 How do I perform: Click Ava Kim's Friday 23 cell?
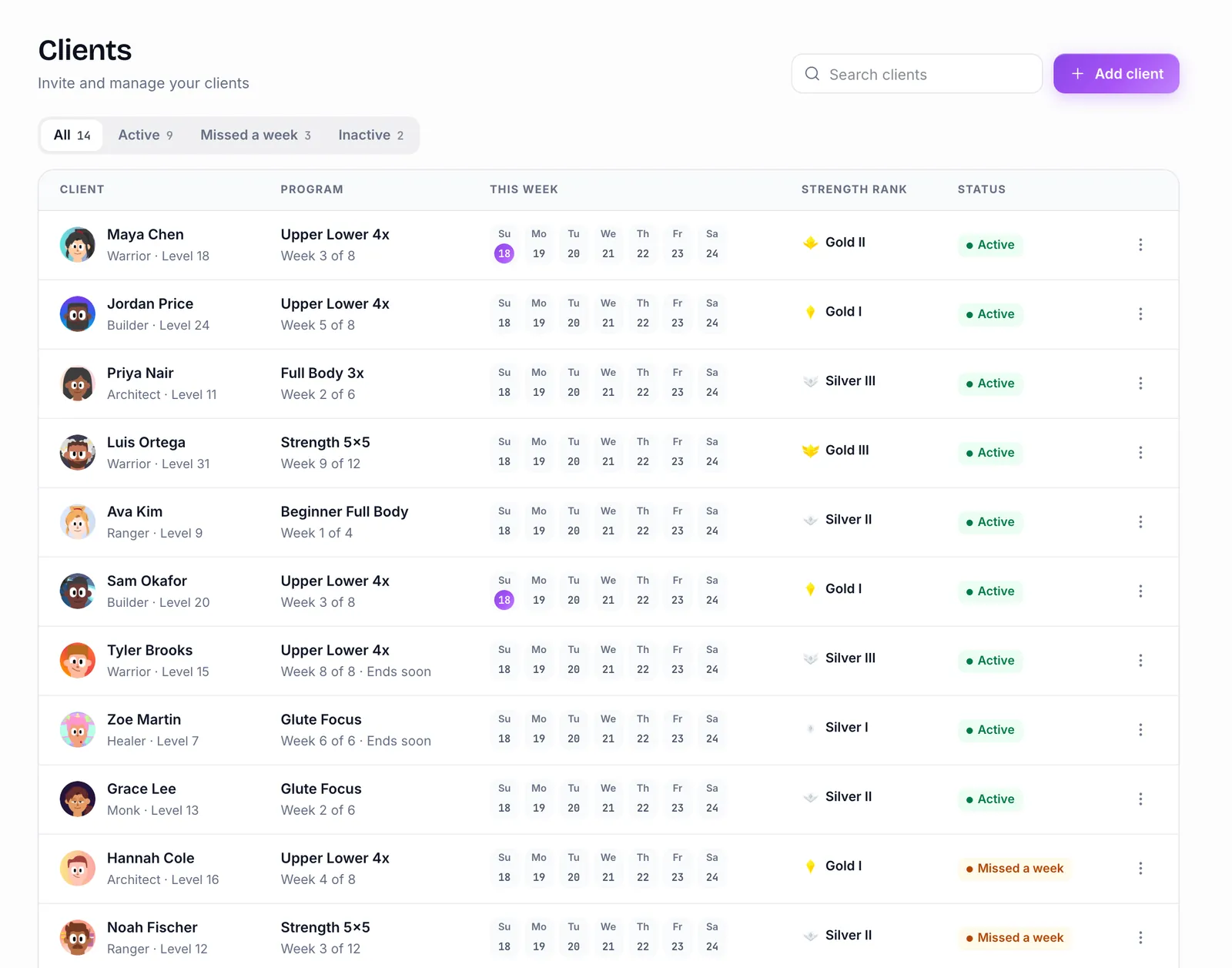coord(678,522)
